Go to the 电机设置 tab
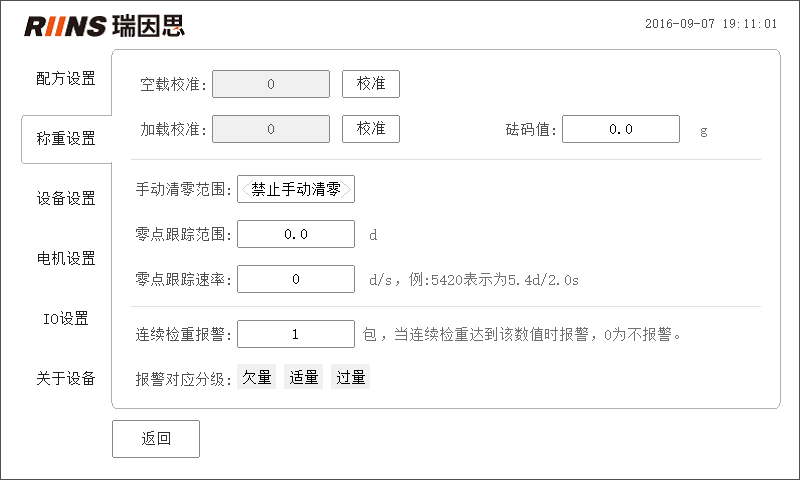Viewport: 800px width, 480px height. tap(66, 258)
